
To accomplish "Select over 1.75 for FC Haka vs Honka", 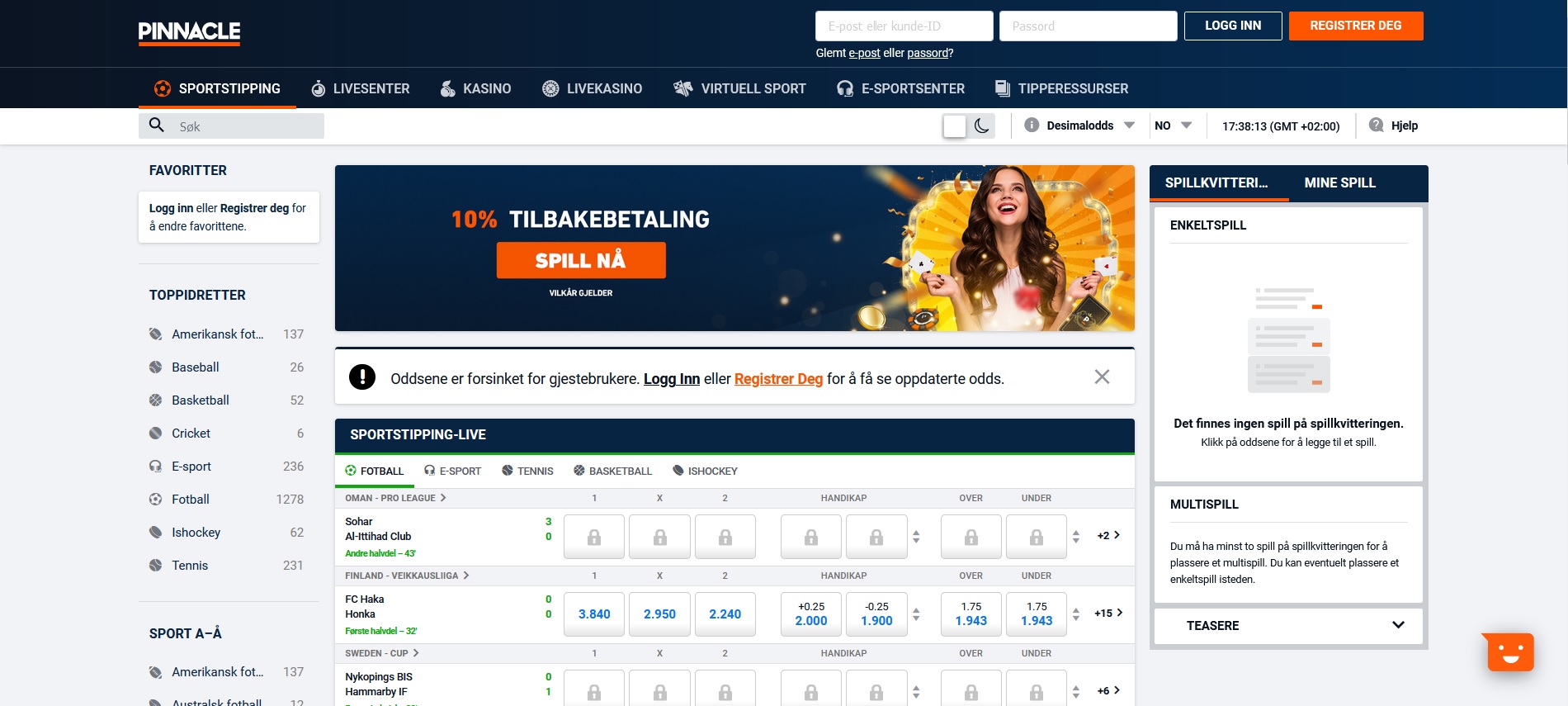I will [x=971, y=614].
